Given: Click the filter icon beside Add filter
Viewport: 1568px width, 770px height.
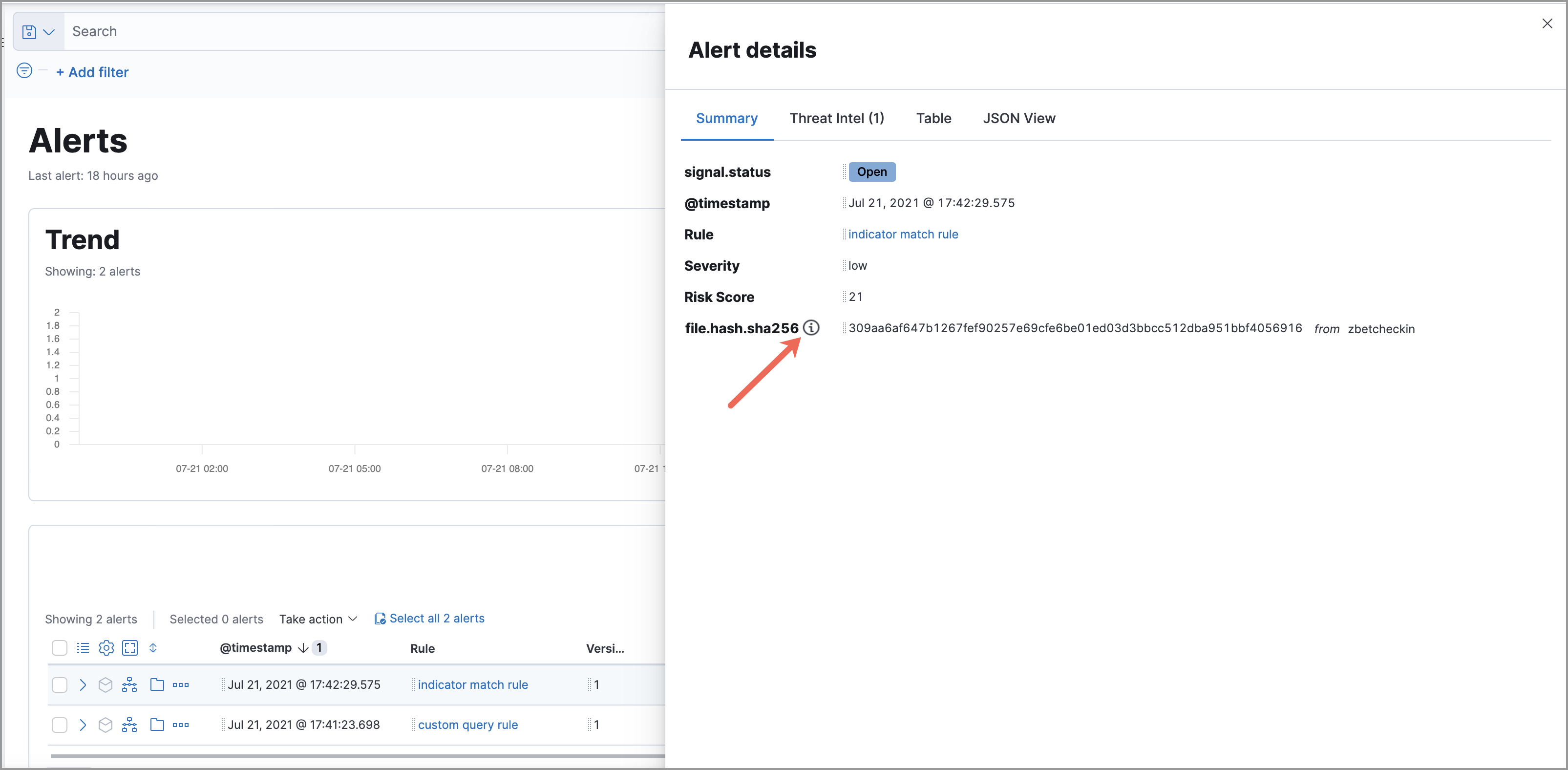Looking at the screenshot, I should coord(24,71).
